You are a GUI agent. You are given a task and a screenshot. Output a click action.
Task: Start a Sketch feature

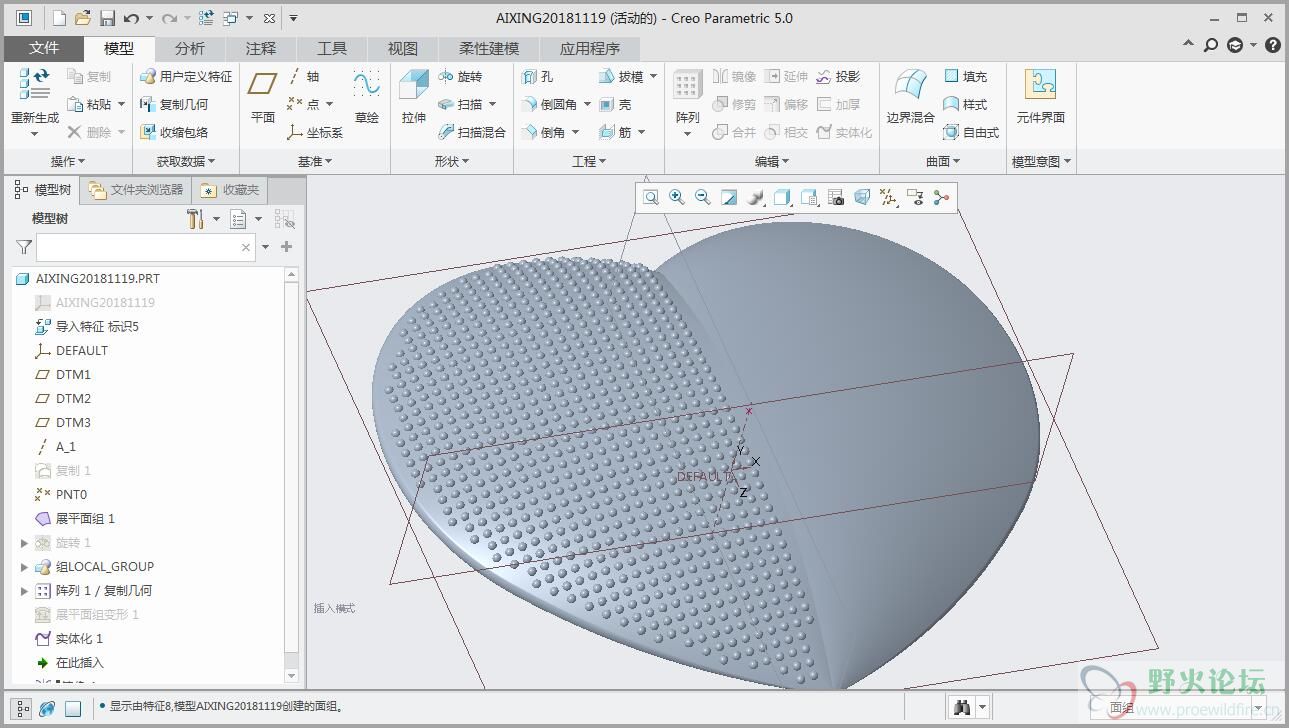[x=367, y=98]
